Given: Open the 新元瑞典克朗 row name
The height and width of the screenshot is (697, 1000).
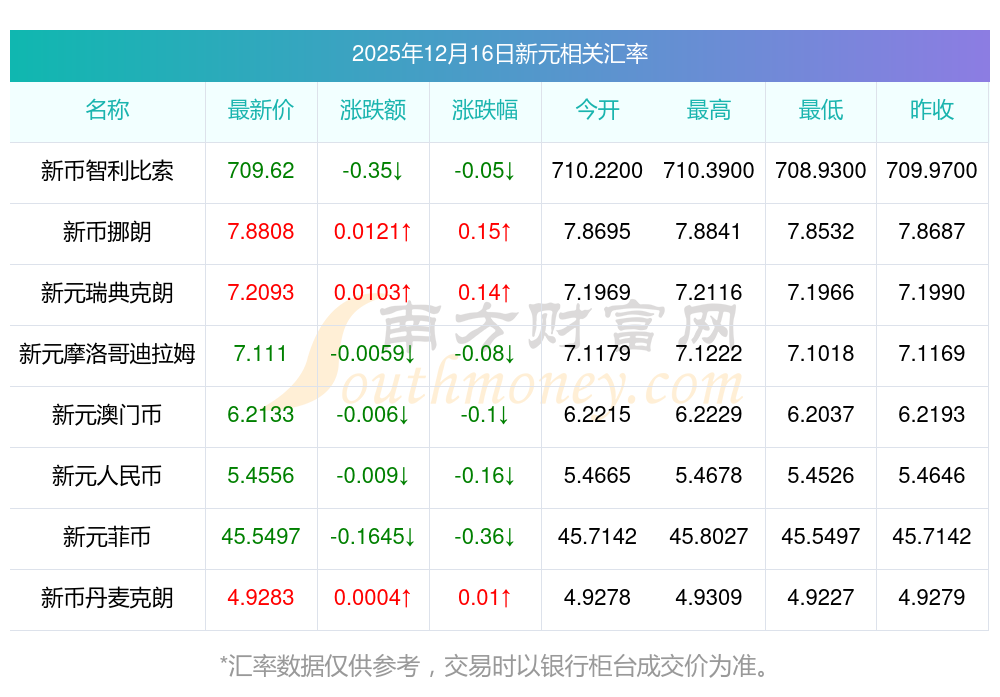Looking at the screenshot, I should (107, 293).
